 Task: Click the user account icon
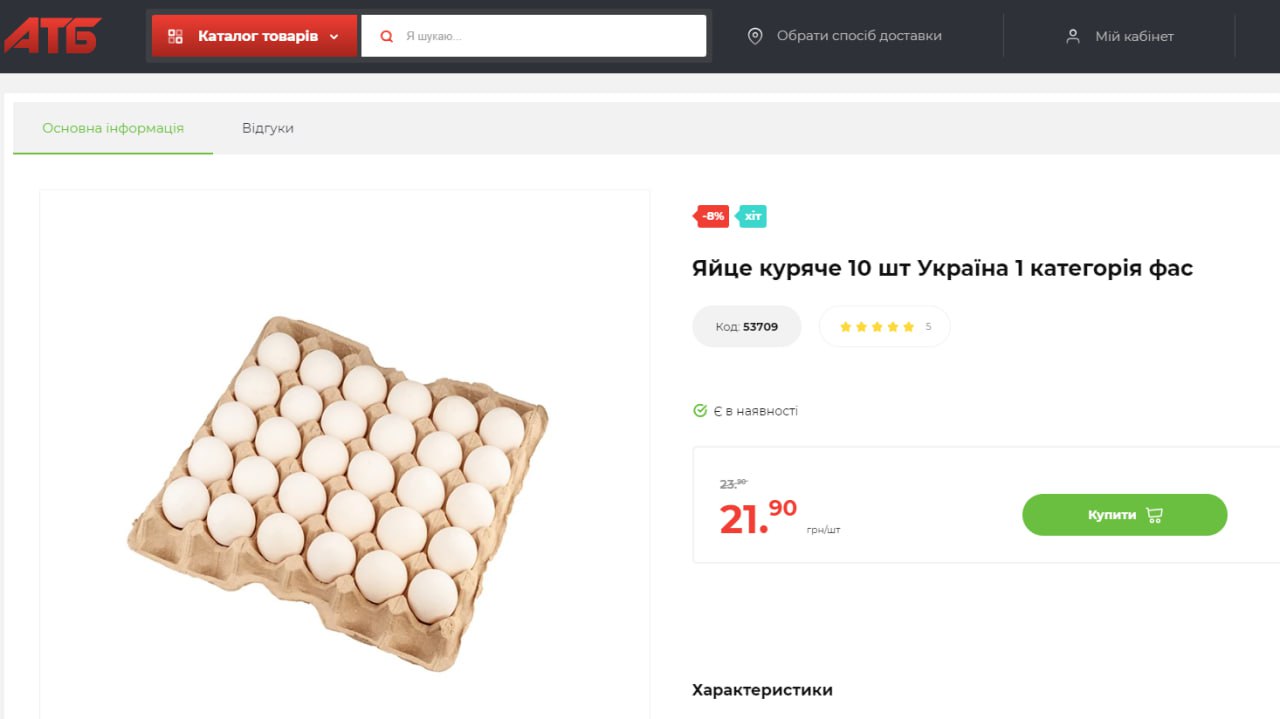1073,36
